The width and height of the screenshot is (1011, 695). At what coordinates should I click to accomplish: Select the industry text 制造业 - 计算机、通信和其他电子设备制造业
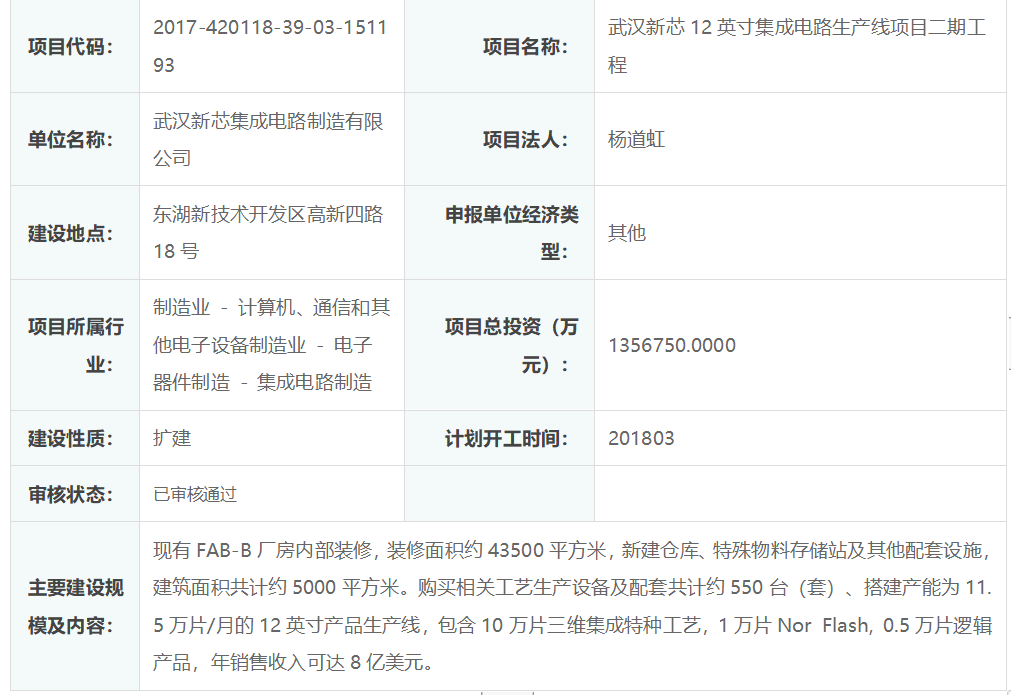(271, 326)
